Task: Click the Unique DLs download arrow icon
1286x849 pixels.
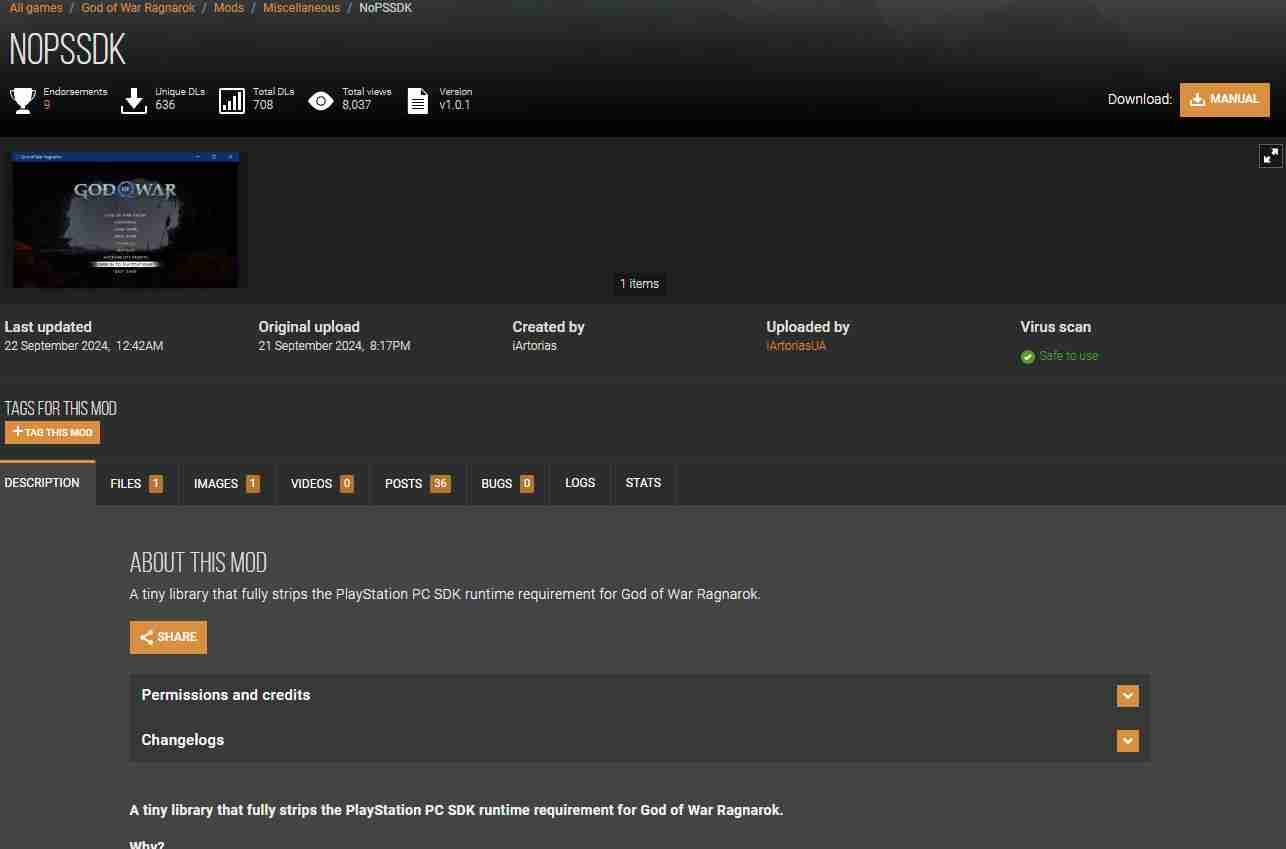Action: (134, 100)
